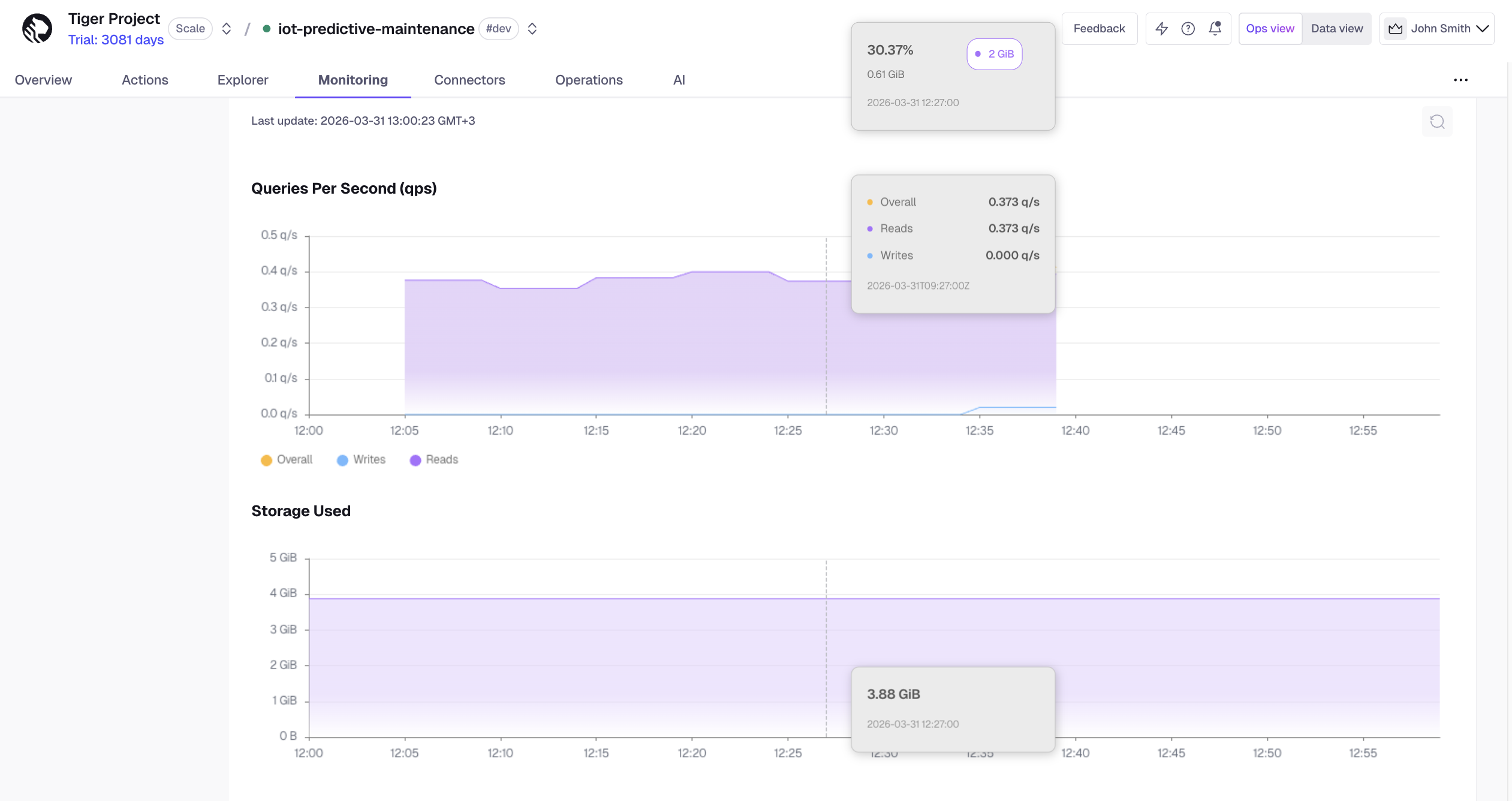This screenshot has width=1512, height=801.
Task: Open help using the question mark icon
Action: pos(1188,28)
